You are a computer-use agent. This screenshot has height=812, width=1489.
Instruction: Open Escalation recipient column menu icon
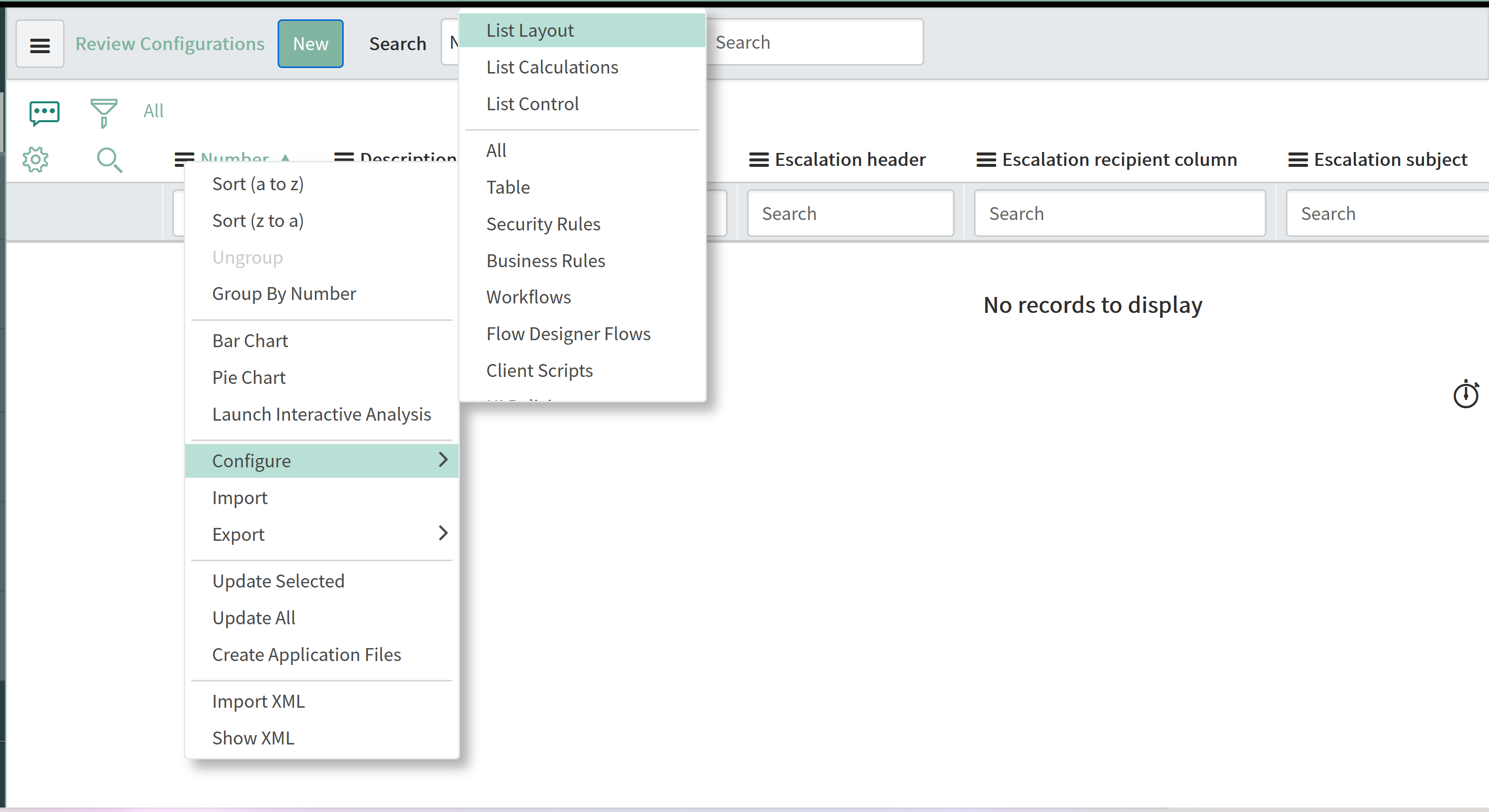coord(985,159)
